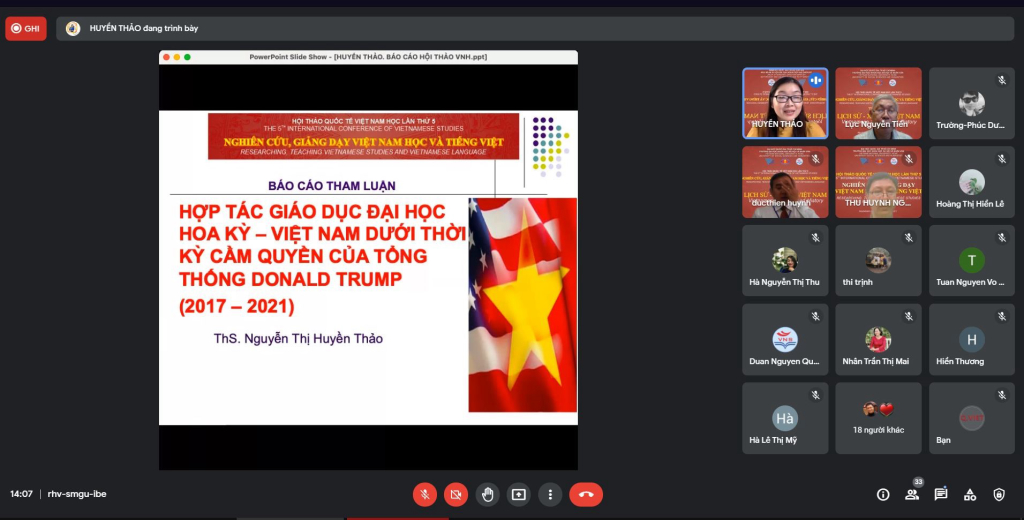Click the flags image on the slide
1024x520 pixels.
[x=522, y=305]
